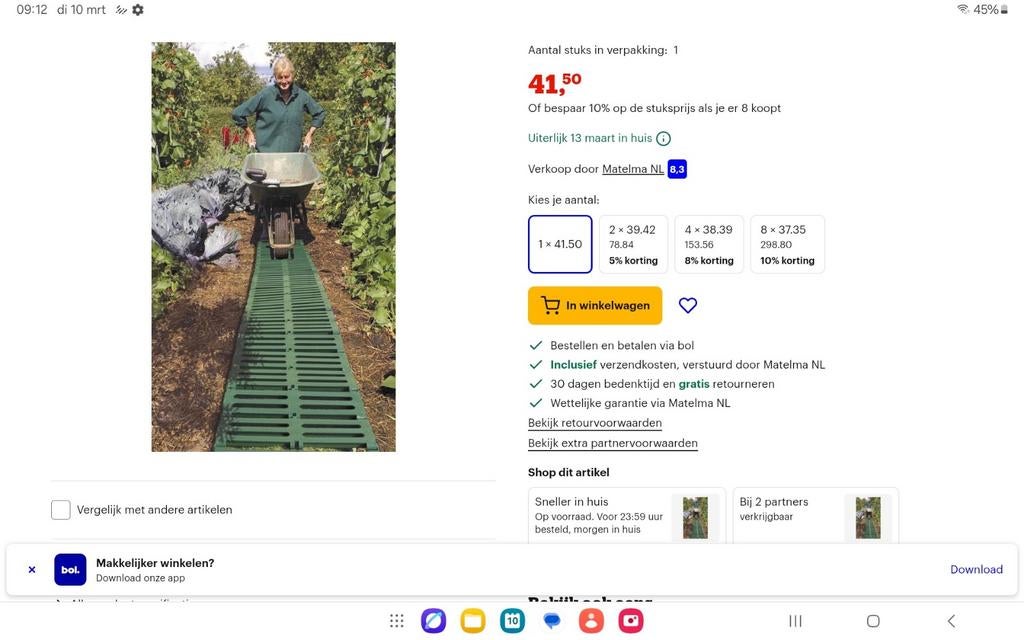Select the 8 × 37.35 quantity option
The width and height of the screenshot is (1024, 640).
click(x=787, y=243)
